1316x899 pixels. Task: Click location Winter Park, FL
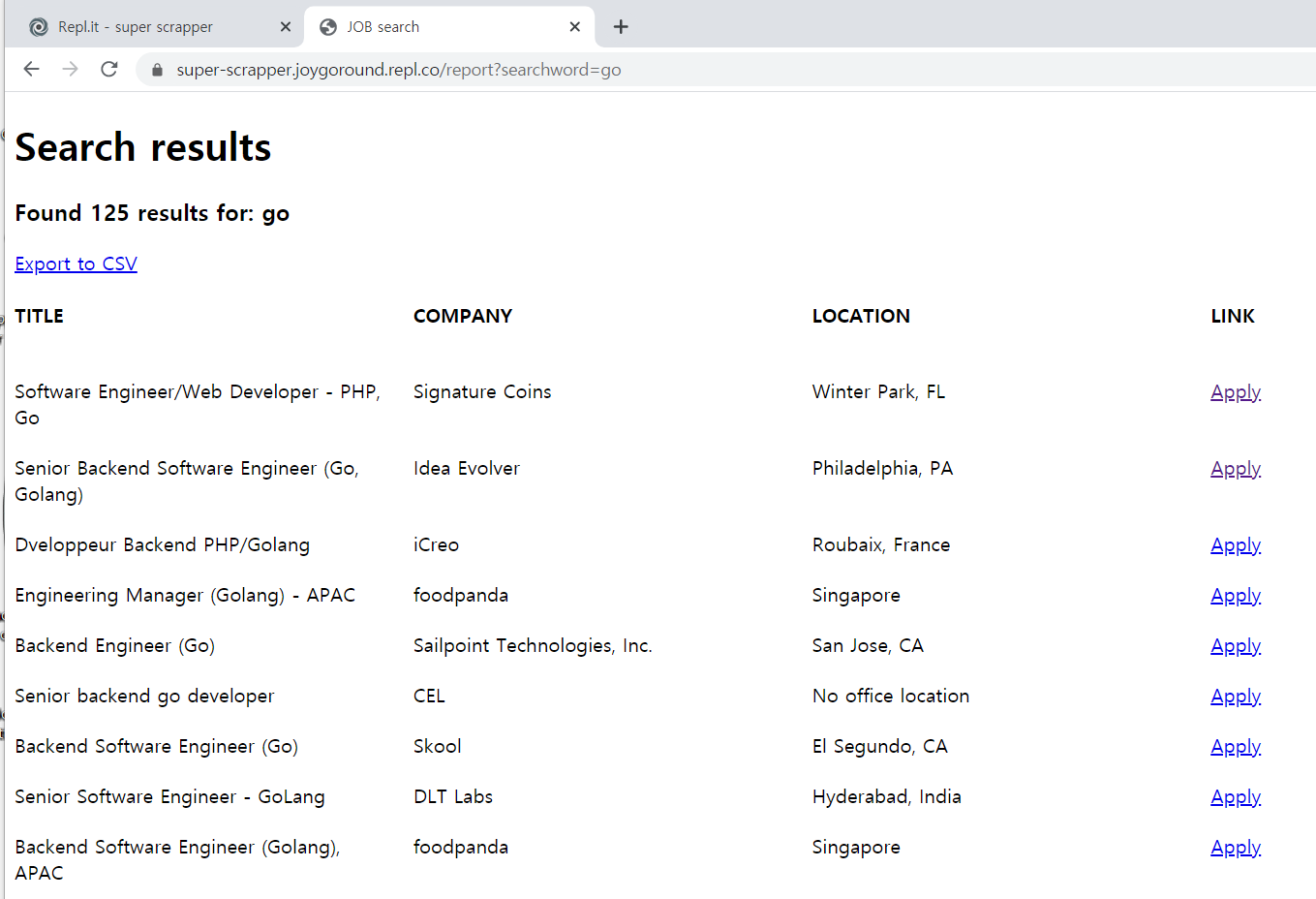point(878,391)
